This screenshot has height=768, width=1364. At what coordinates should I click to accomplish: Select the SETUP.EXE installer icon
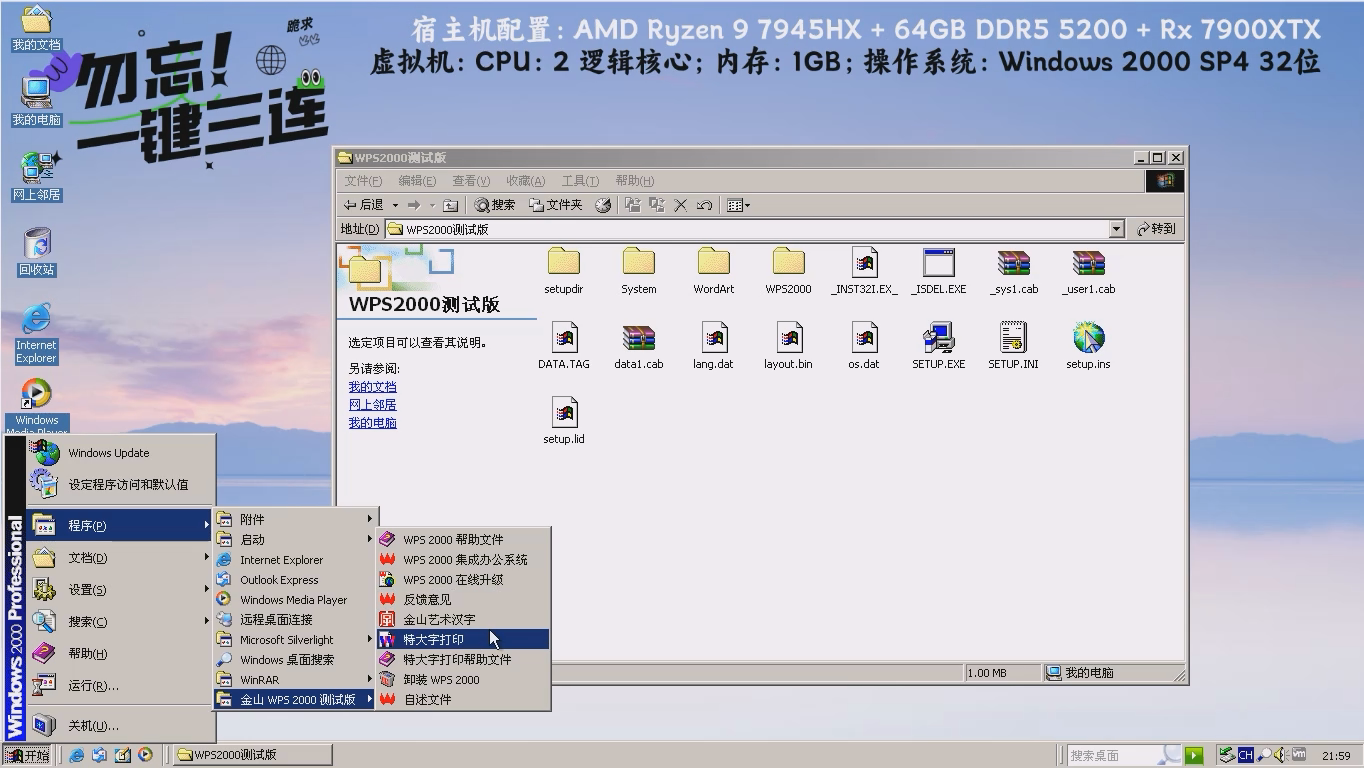[938, 338]
